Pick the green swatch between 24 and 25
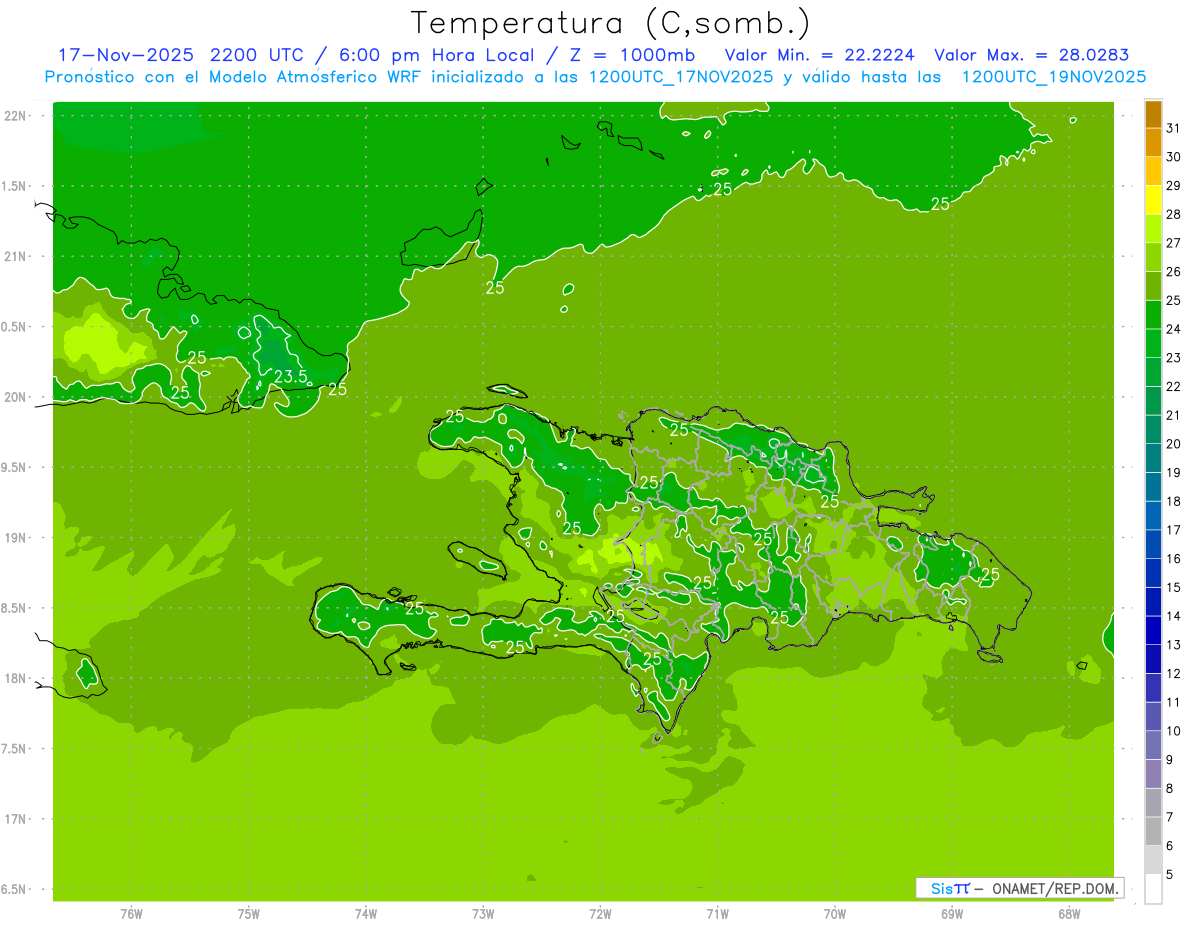The width and height of the screenshot is (1200, 927). (1153, 315)
